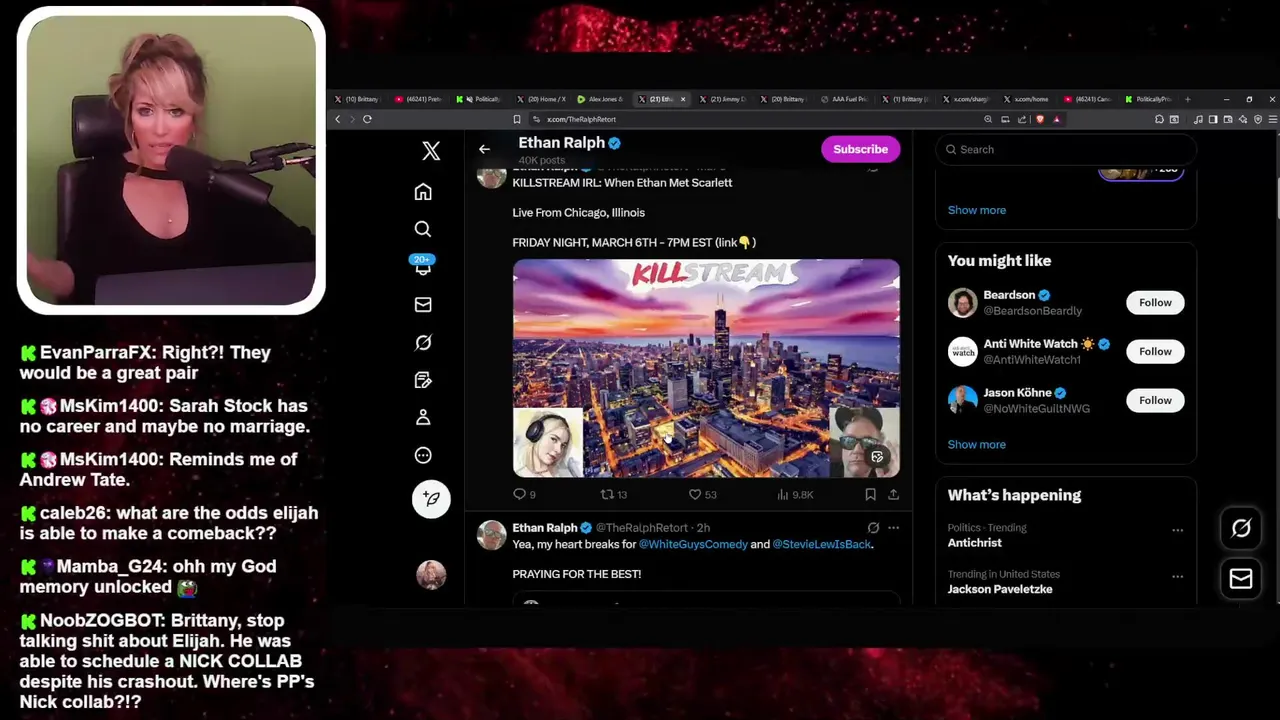The height and width of the screenshot is (720, 1280).
Task: Click the purple Subscribe button
Action: pyautogui.click(x=861, y=149)
